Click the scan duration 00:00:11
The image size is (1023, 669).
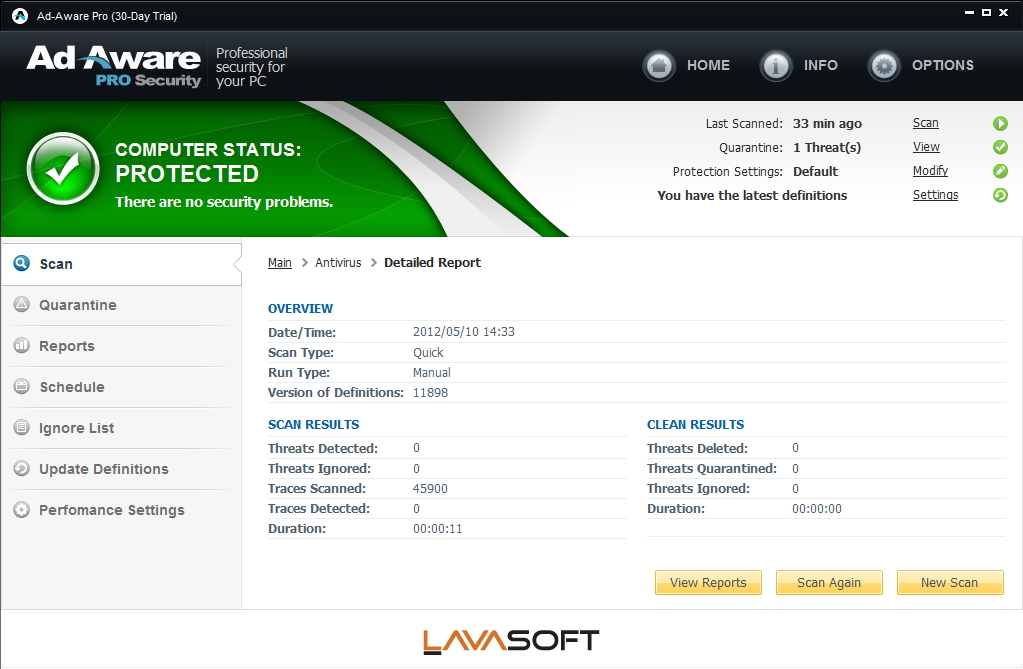point(437,529)
